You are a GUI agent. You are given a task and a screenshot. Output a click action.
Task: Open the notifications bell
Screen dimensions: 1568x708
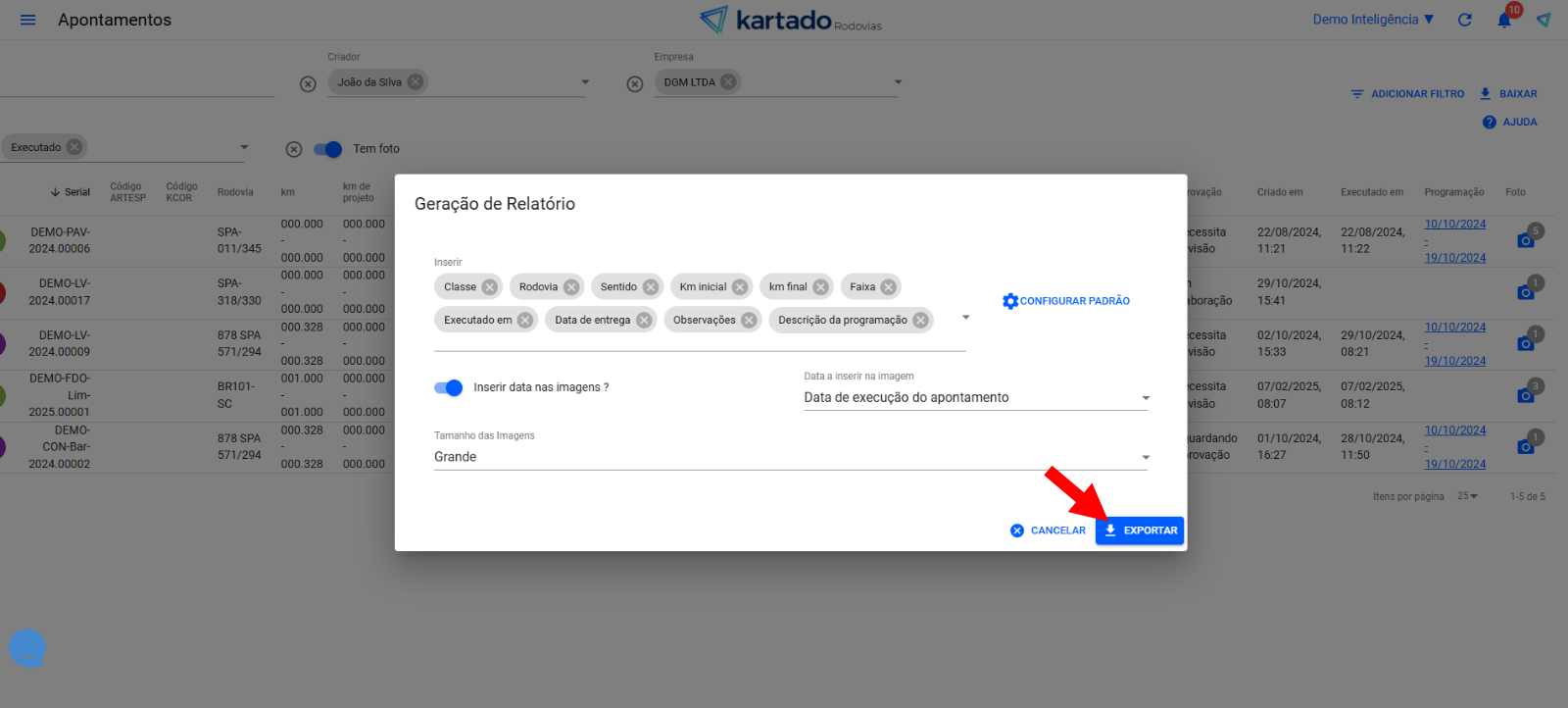pos(1504,20)
